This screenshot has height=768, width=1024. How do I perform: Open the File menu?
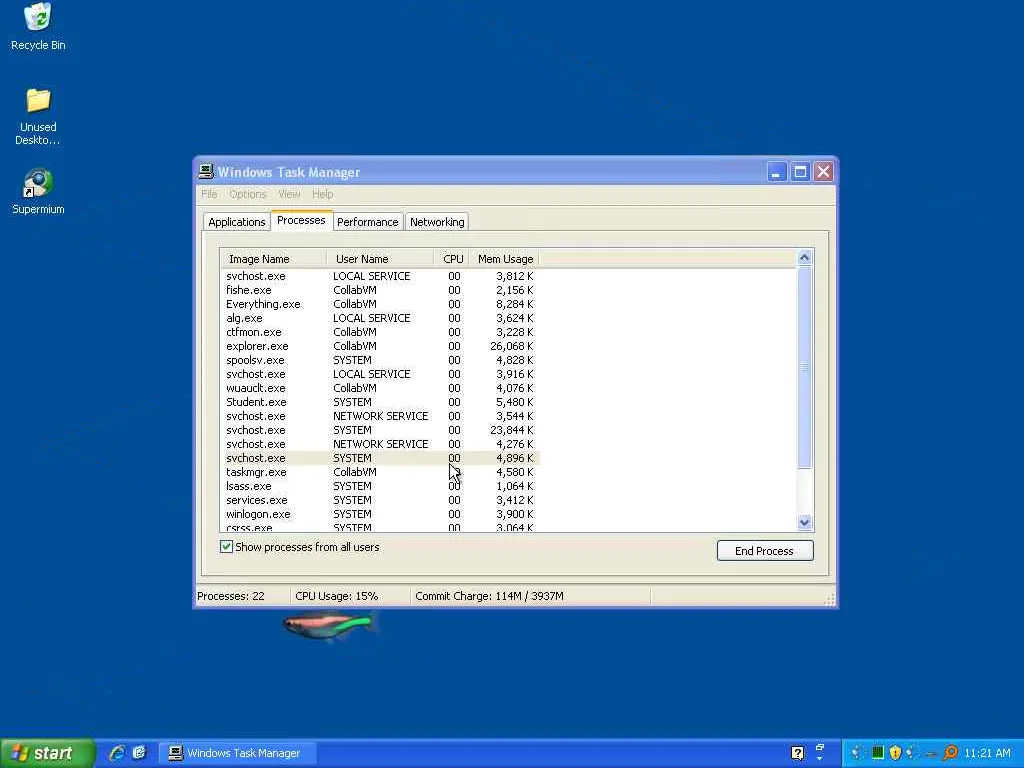[209, 194]
